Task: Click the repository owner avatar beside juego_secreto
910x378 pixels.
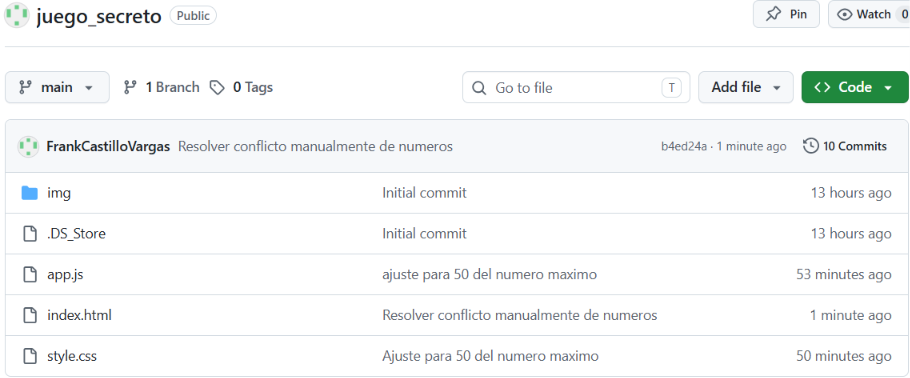Action: point(17,16)
